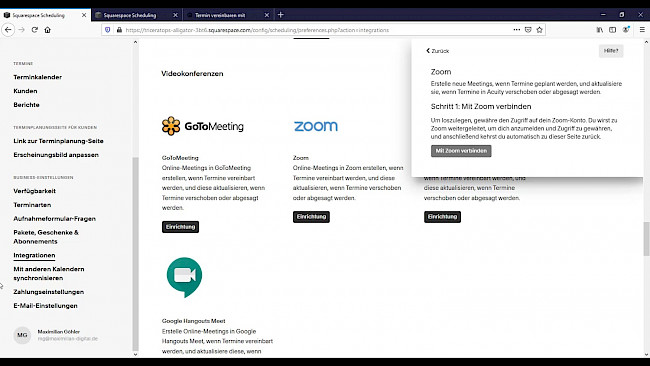Open the browser home page
Image resolution: width=650 pixels, height=366 pixels.
(x=48, y=30)
